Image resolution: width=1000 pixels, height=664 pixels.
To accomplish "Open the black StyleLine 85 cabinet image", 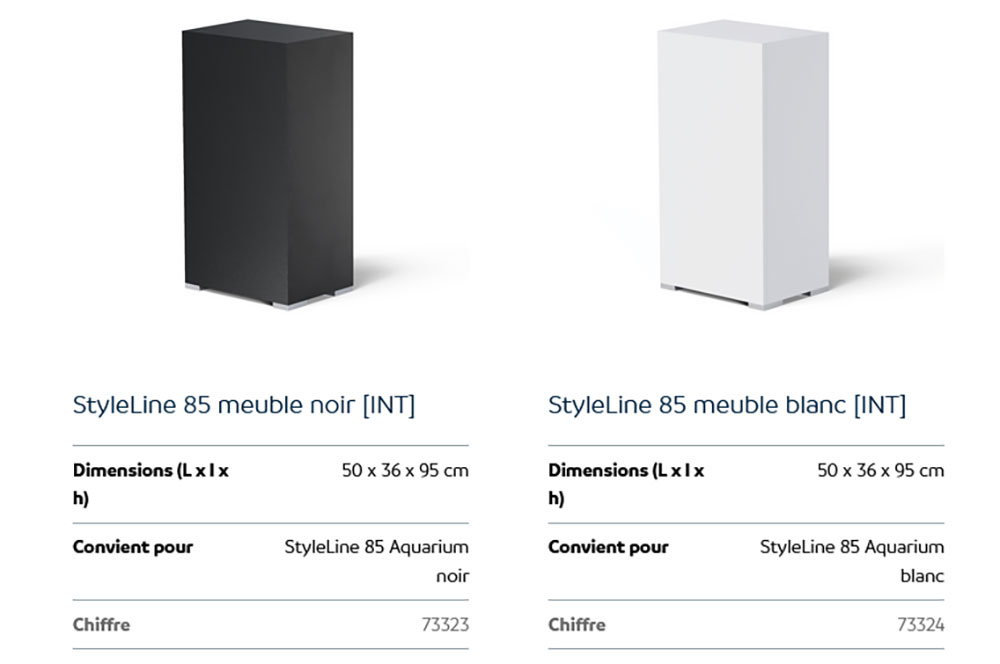I will pyautogui.click(x=268, y=165).
